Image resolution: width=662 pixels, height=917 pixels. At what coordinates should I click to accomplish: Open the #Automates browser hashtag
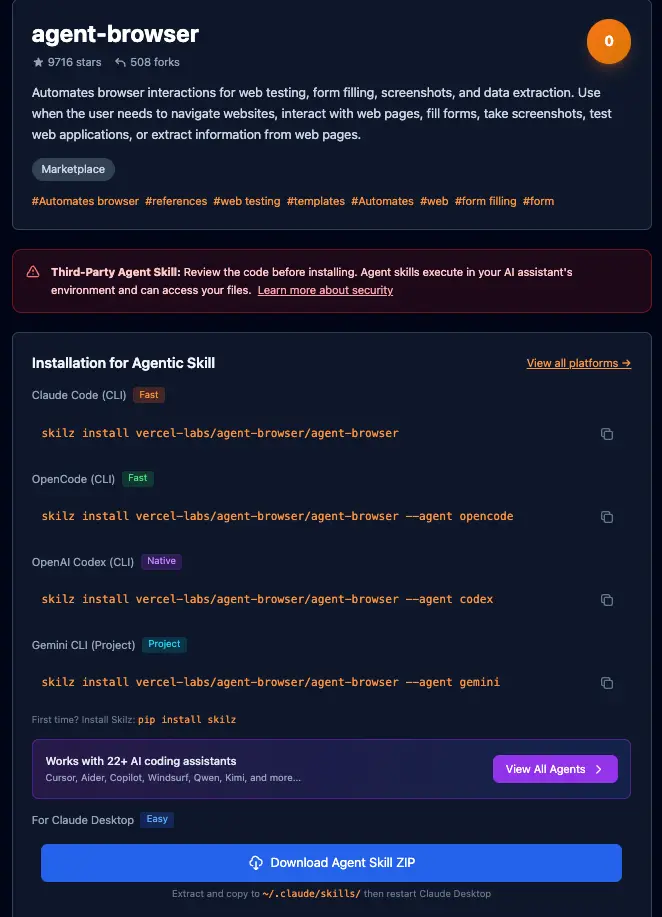tap(85, 201)
